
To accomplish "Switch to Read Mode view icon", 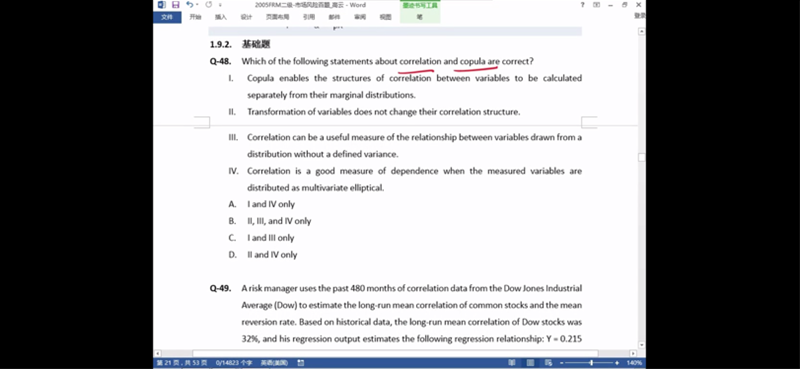I will (x=512, y=363).
